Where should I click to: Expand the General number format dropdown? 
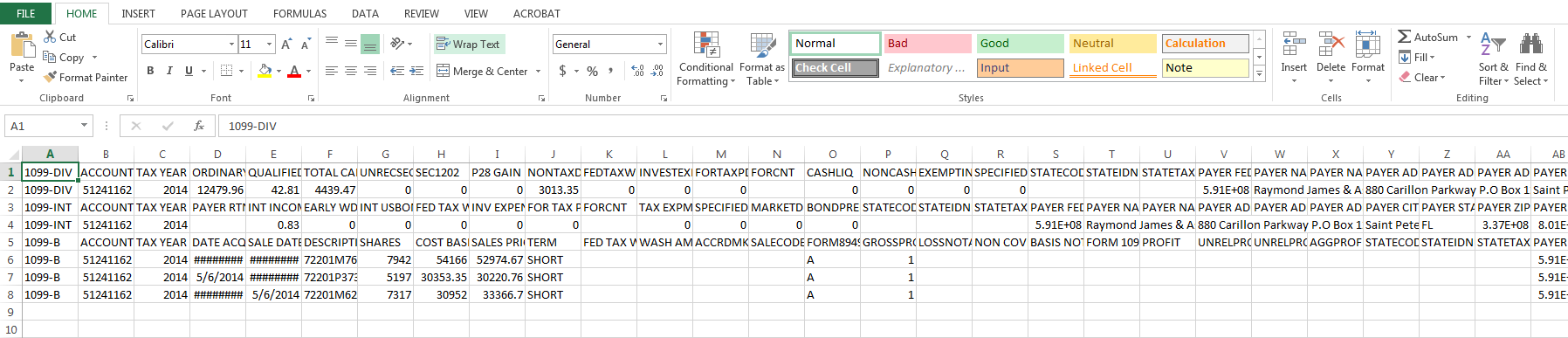coord(660,45)
